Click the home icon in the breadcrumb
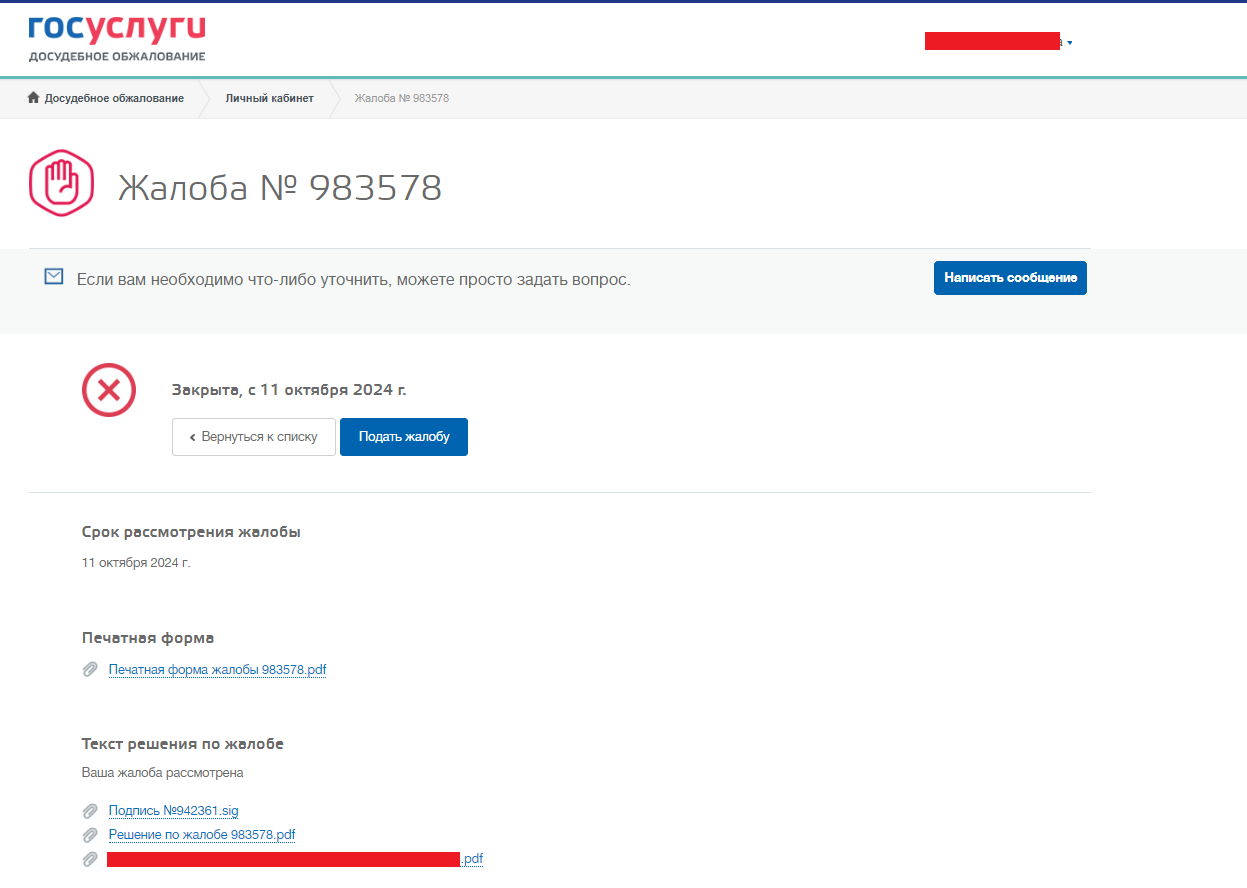1247x888 pixels. coord(33,98)
